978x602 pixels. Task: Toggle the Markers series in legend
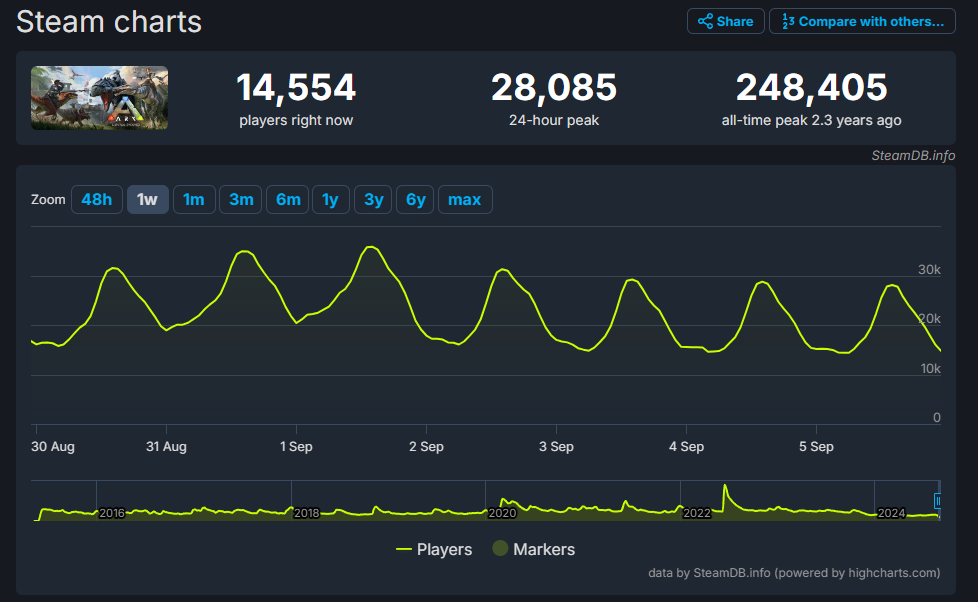[x=534, y=549]
